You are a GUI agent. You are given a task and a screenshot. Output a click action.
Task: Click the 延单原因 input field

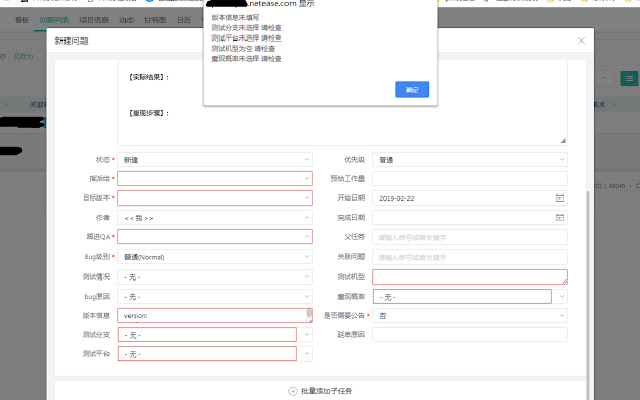pos(469,335)
